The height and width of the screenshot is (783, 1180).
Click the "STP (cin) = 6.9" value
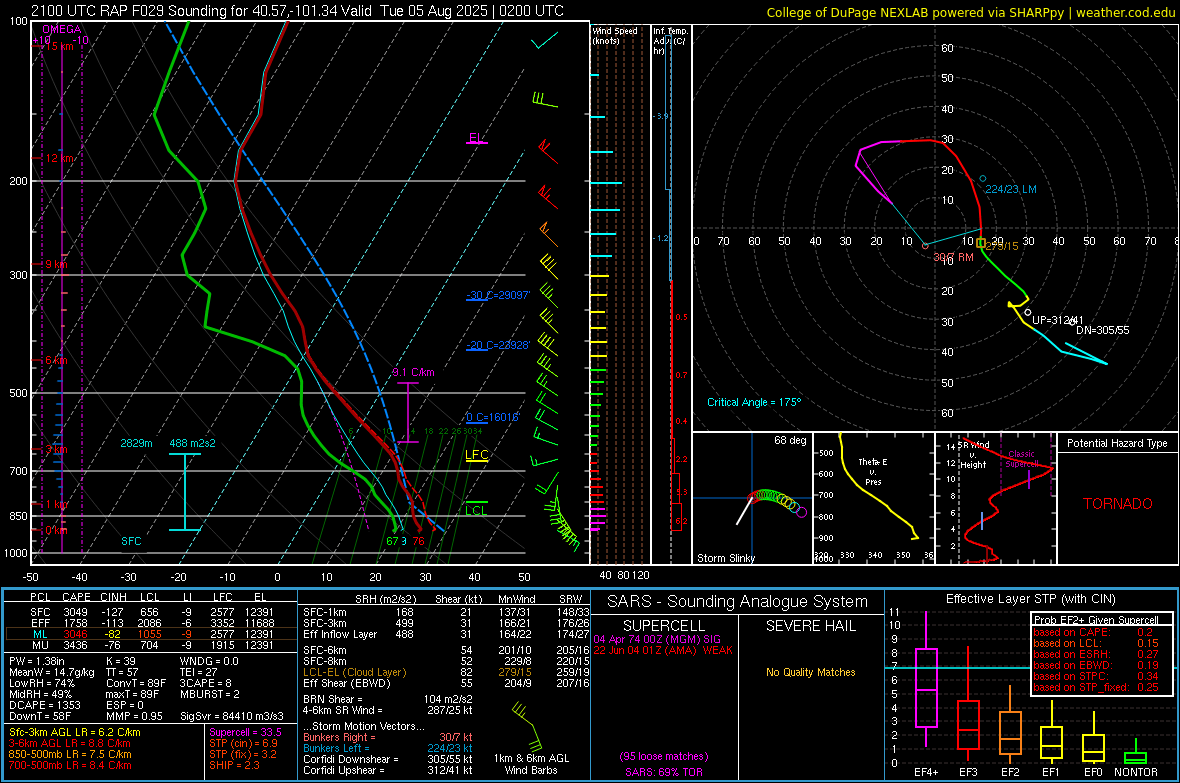pos(243,743)
